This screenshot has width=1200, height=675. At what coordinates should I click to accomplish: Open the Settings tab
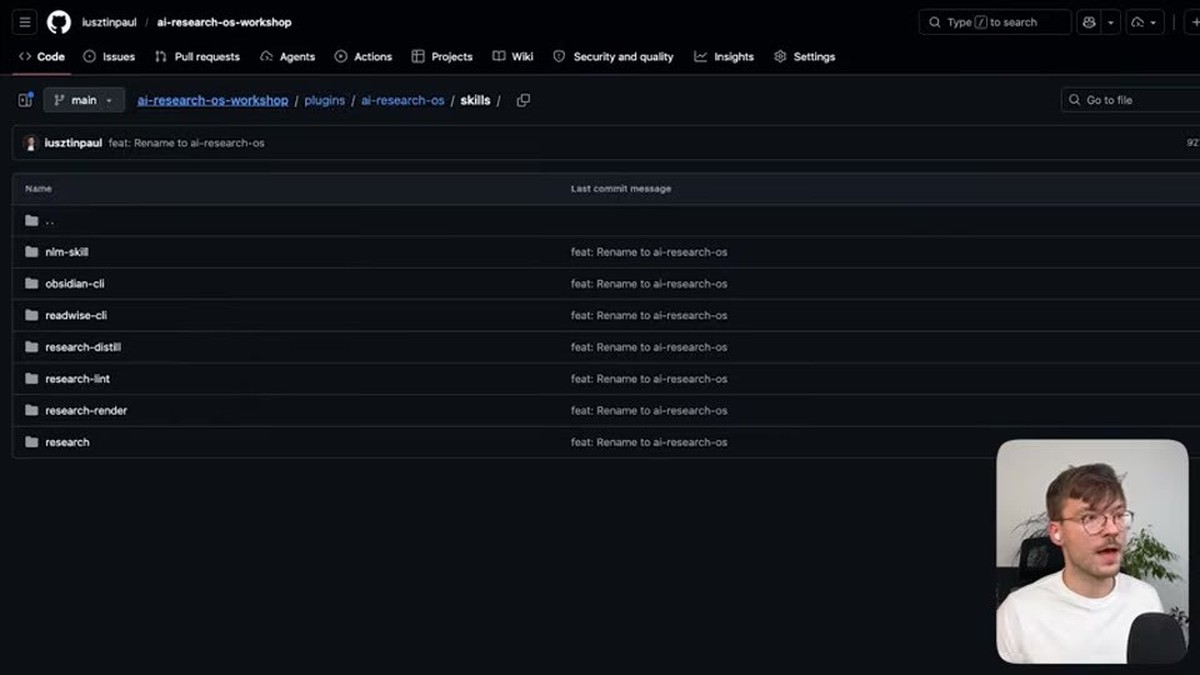click(804, 57)
